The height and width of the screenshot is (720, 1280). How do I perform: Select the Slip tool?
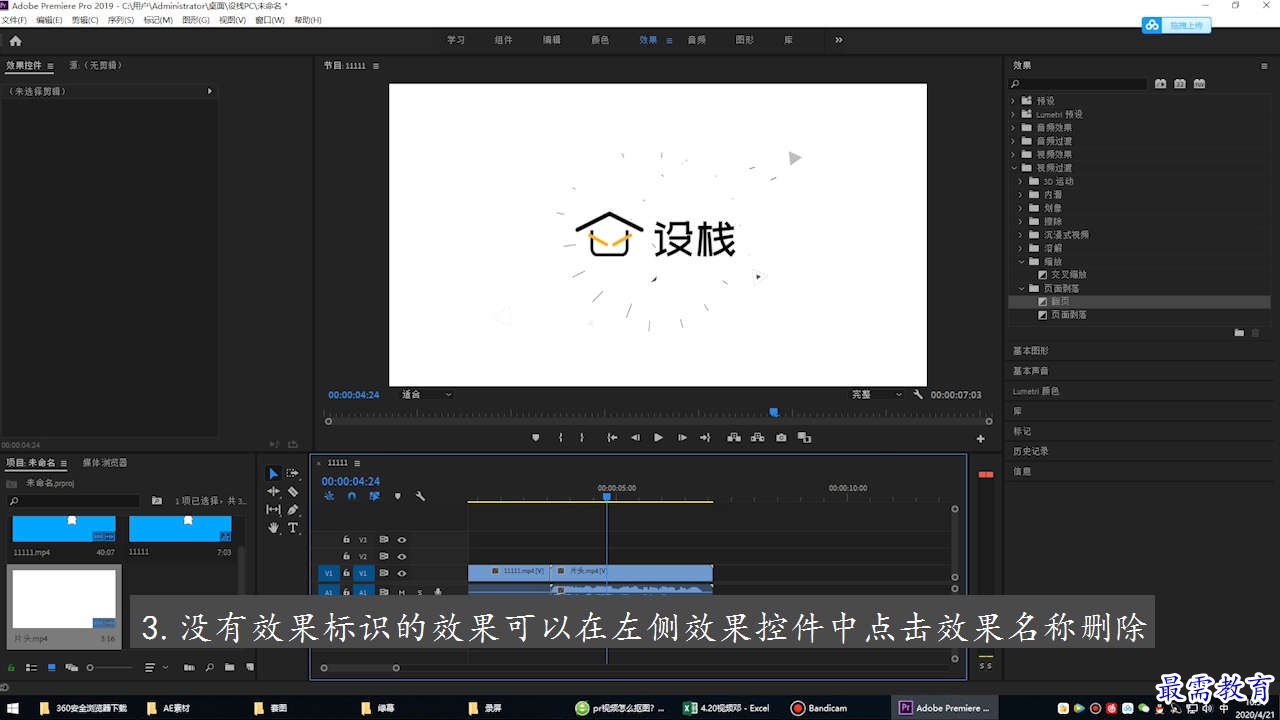pyautogui.click(x=273, y=509)
